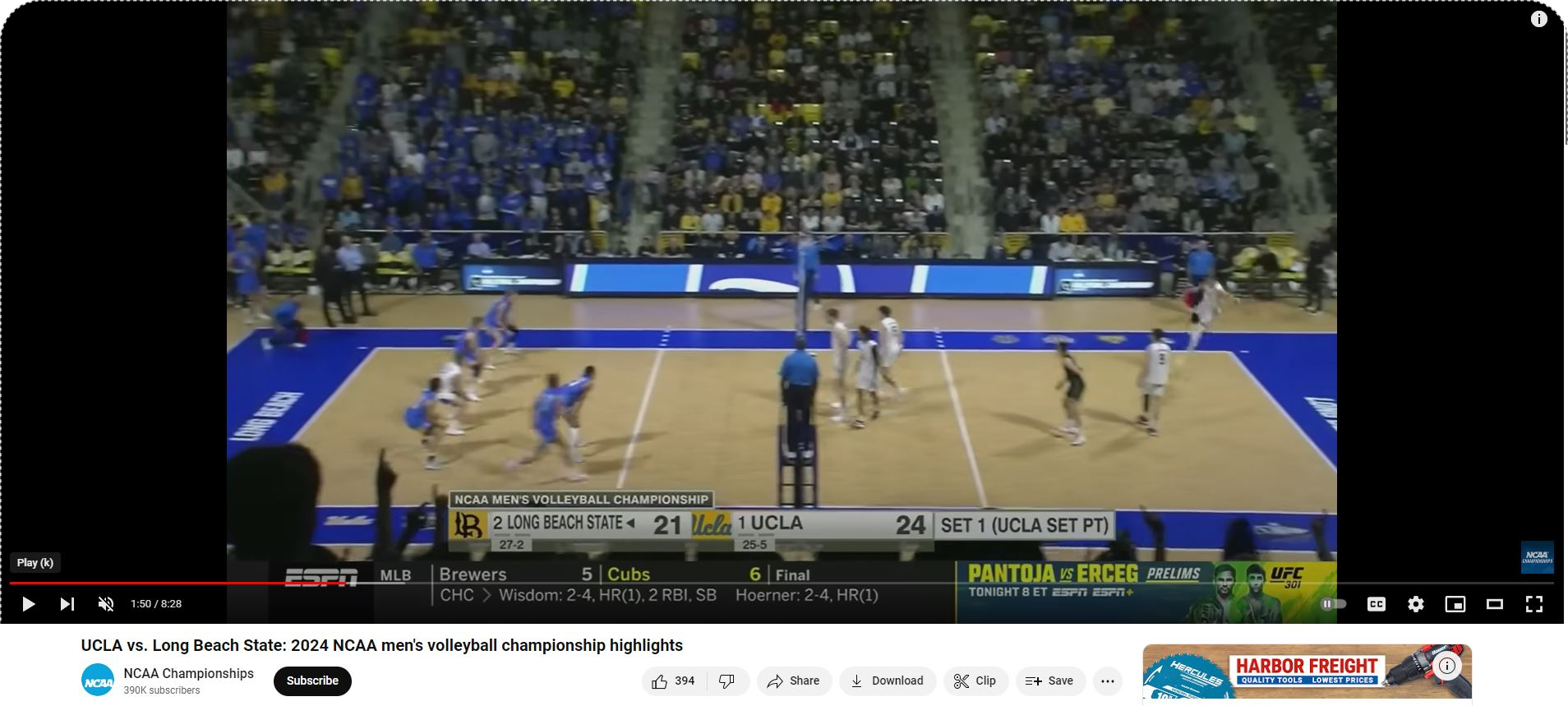Turn on closed captions
This screenshot has height=706, width=1568.
1377,604
